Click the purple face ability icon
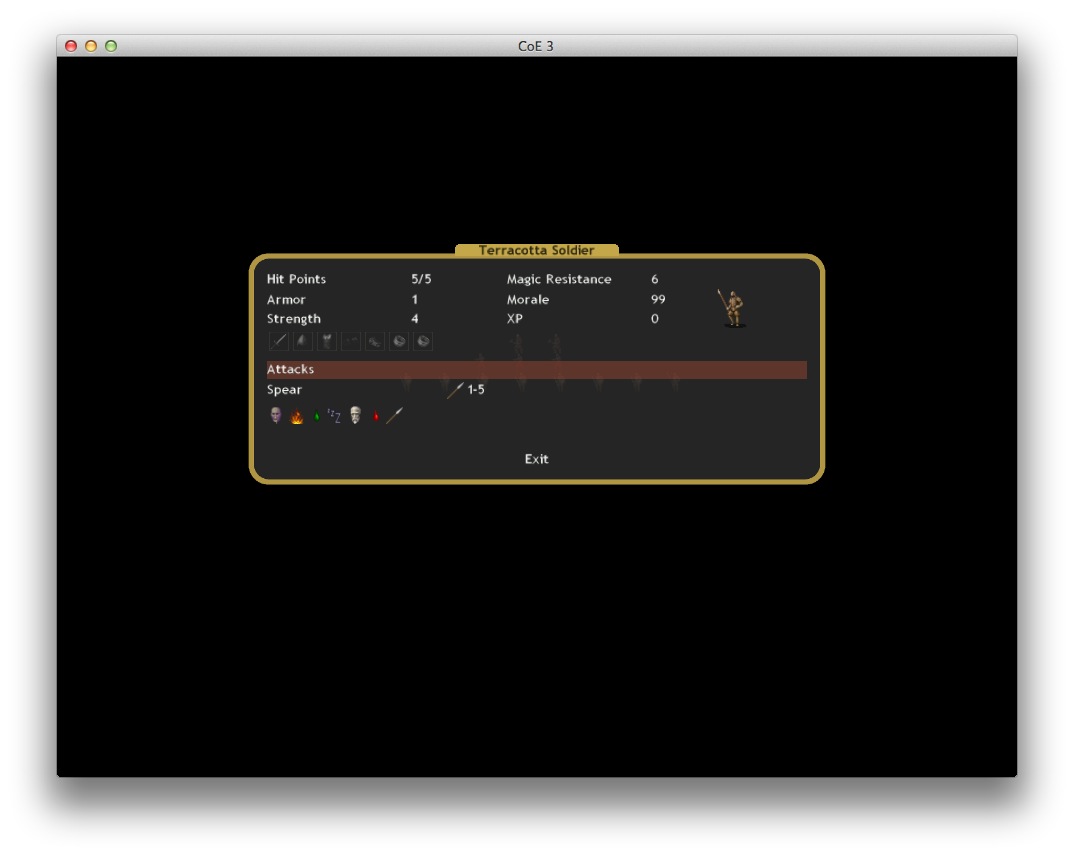Screen dimensions: 1074x856 (x=276, y=415)
